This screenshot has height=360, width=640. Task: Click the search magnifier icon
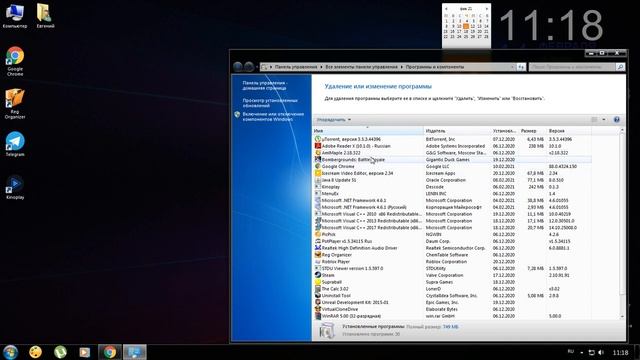point(620,67)
